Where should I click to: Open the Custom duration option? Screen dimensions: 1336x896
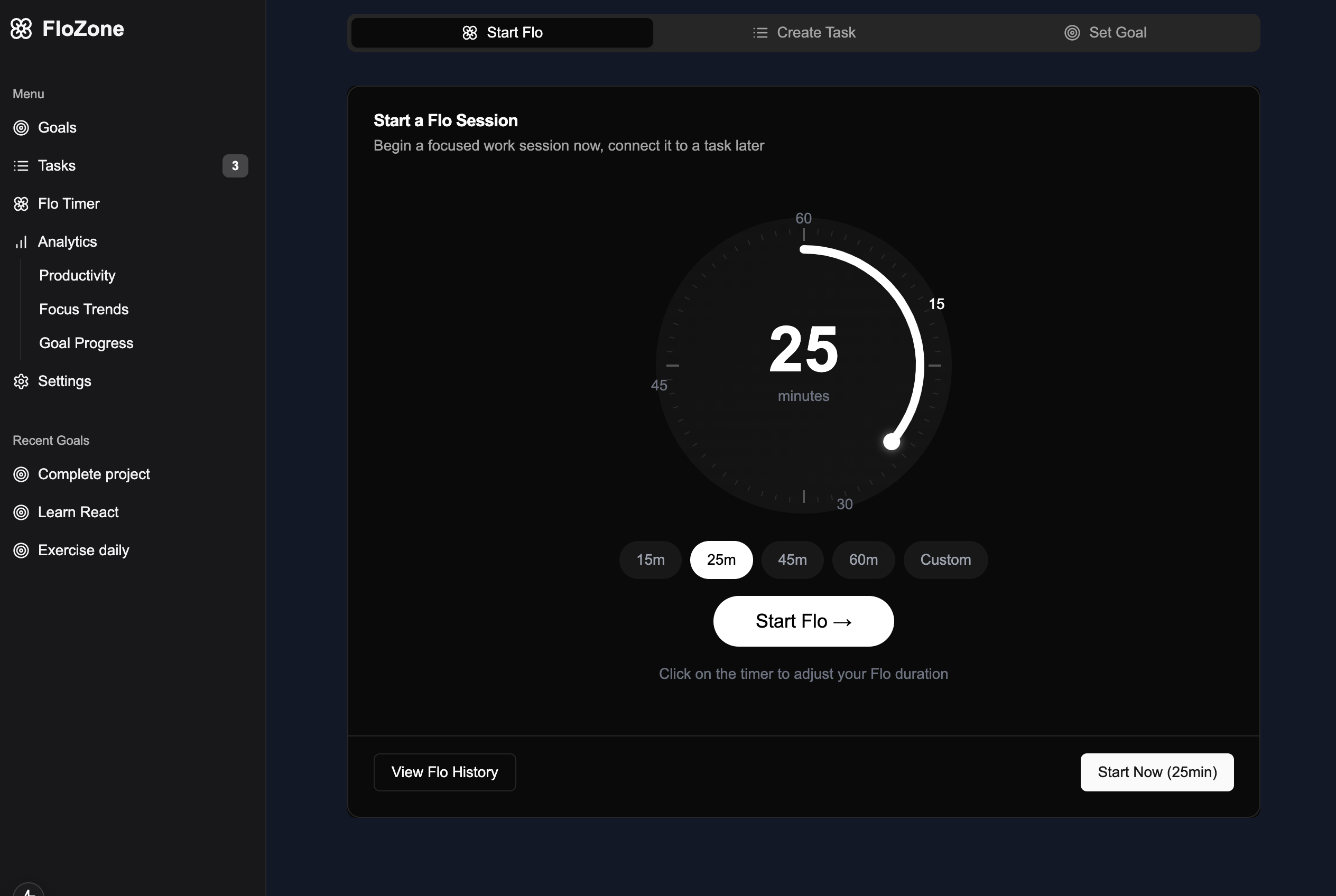click(944, 559)
